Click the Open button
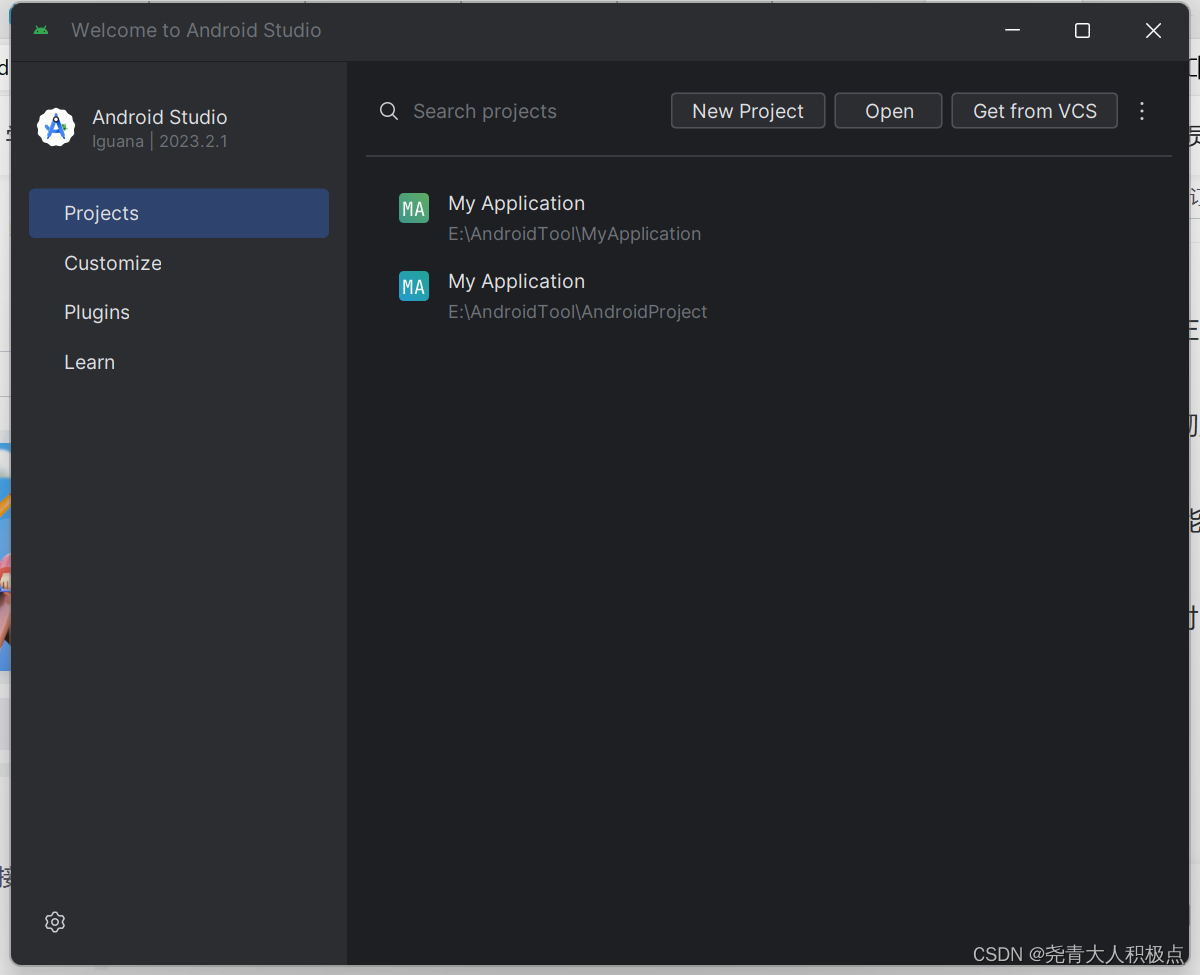The width and height of the screenshot is (1200, 975). click(x=889, y=111)
